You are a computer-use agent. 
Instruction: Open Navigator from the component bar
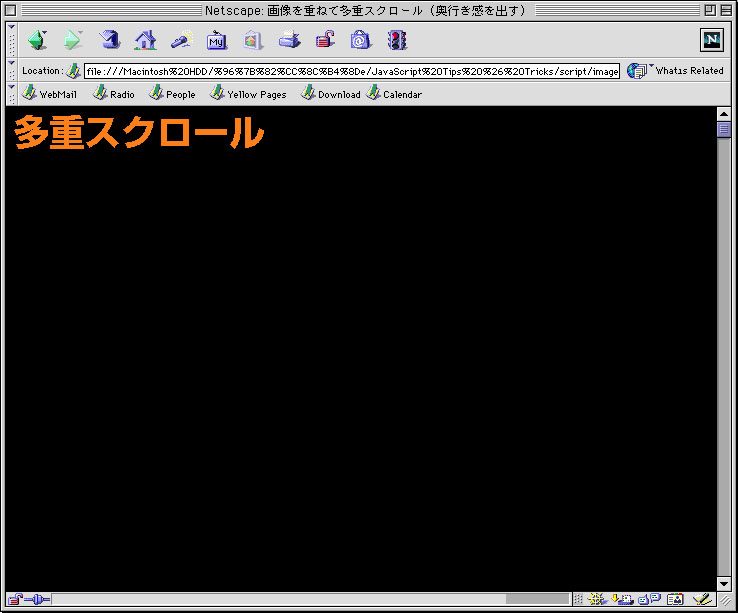tap(597, 599)
